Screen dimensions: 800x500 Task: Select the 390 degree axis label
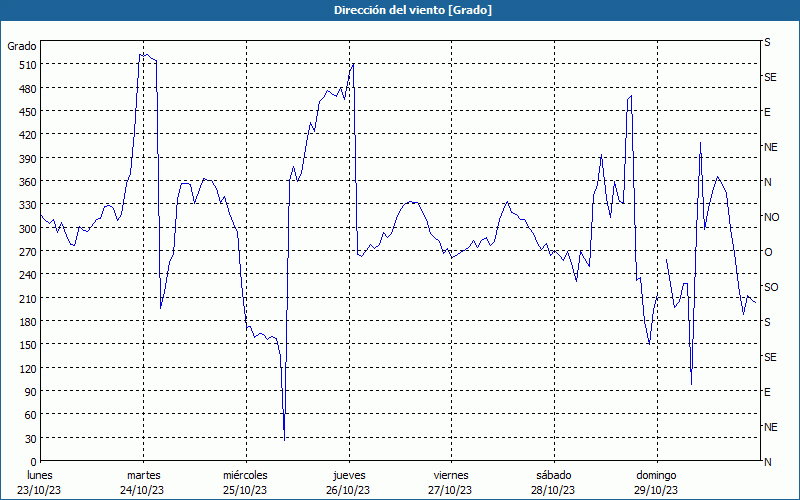27,159
